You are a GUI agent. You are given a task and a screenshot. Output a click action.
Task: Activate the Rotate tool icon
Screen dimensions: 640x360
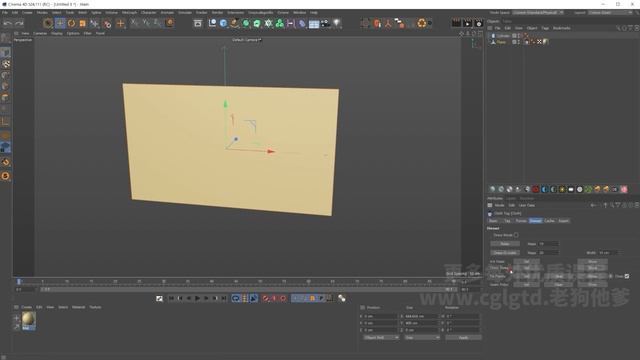point(71,23)
